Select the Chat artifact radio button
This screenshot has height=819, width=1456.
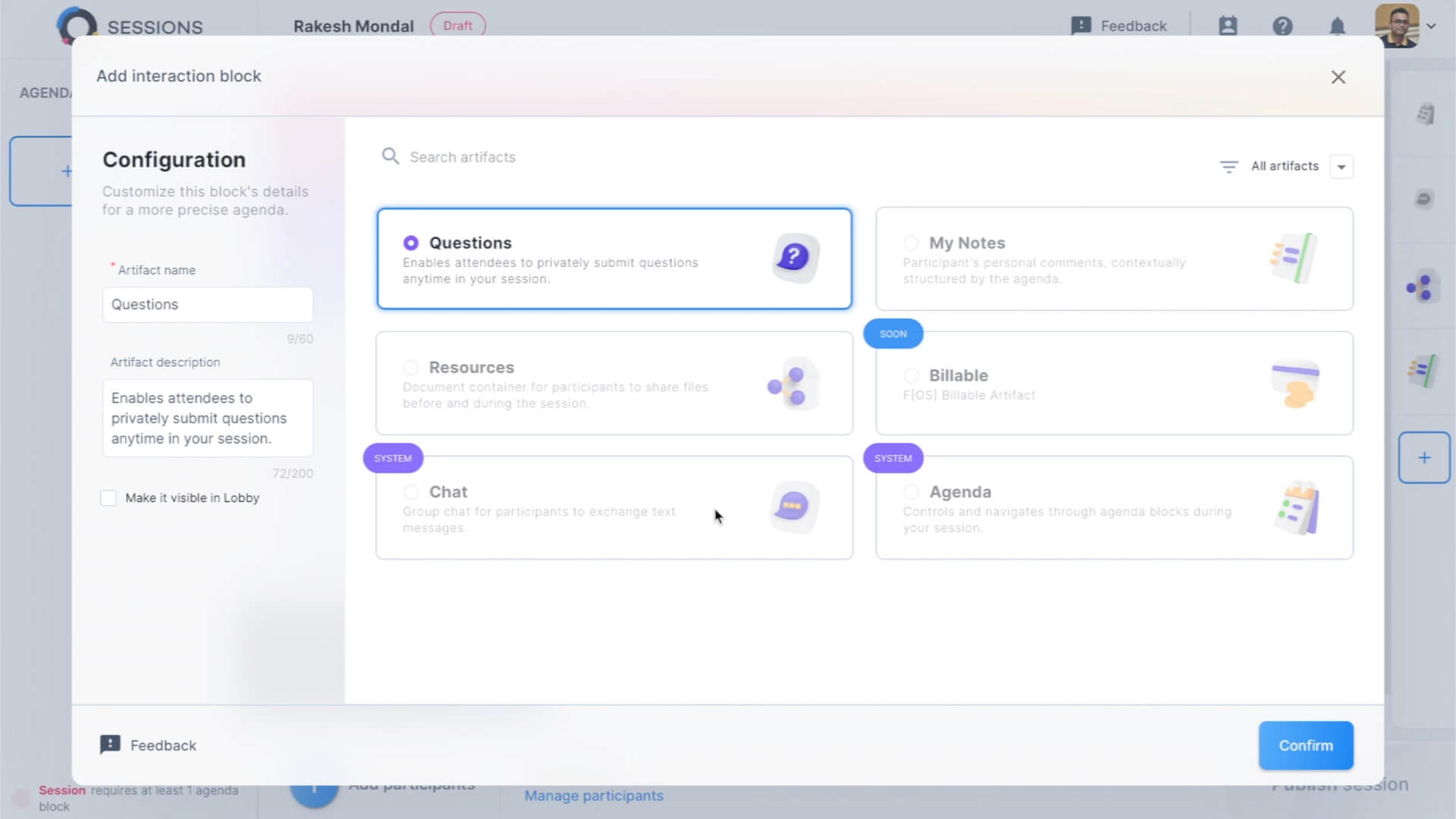pyautogui.click(x=411, y=491)
